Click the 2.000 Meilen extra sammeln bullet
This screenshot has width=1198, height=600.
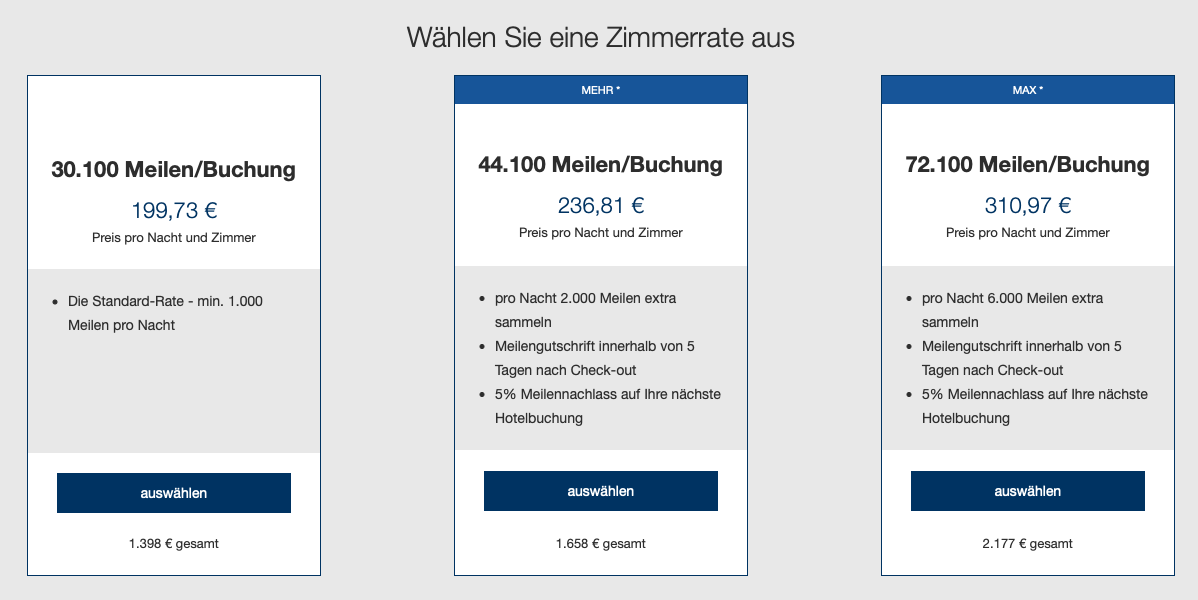585,310
